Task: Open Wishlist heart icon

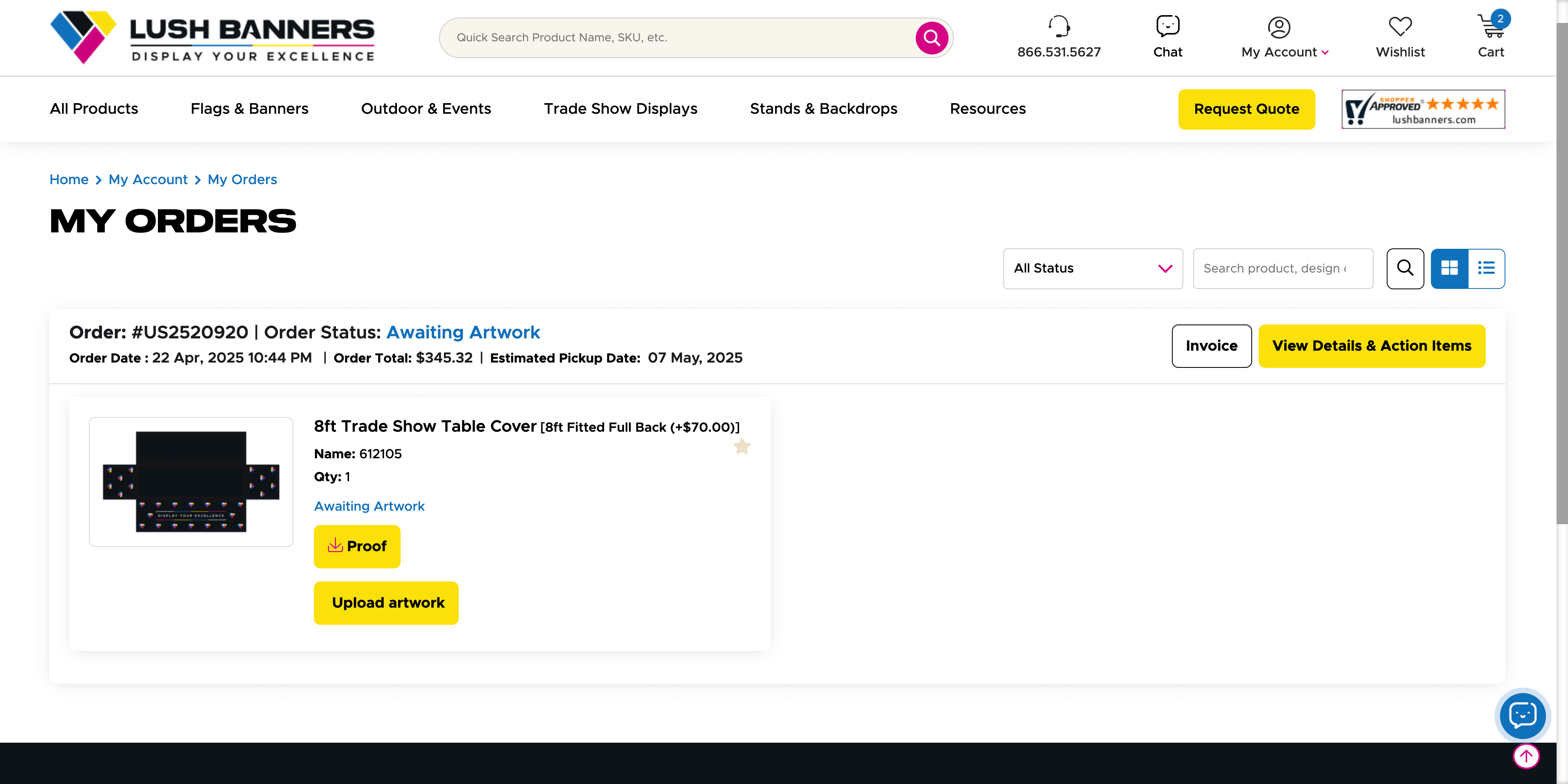Action: tap(1399, 26)
